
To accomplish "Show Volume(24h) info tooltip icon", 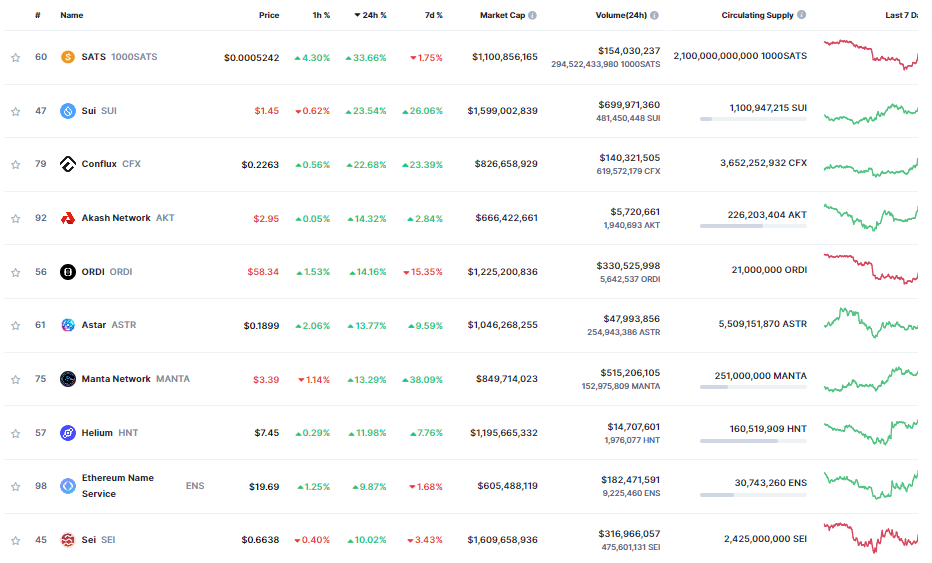I will pos(654,15).
